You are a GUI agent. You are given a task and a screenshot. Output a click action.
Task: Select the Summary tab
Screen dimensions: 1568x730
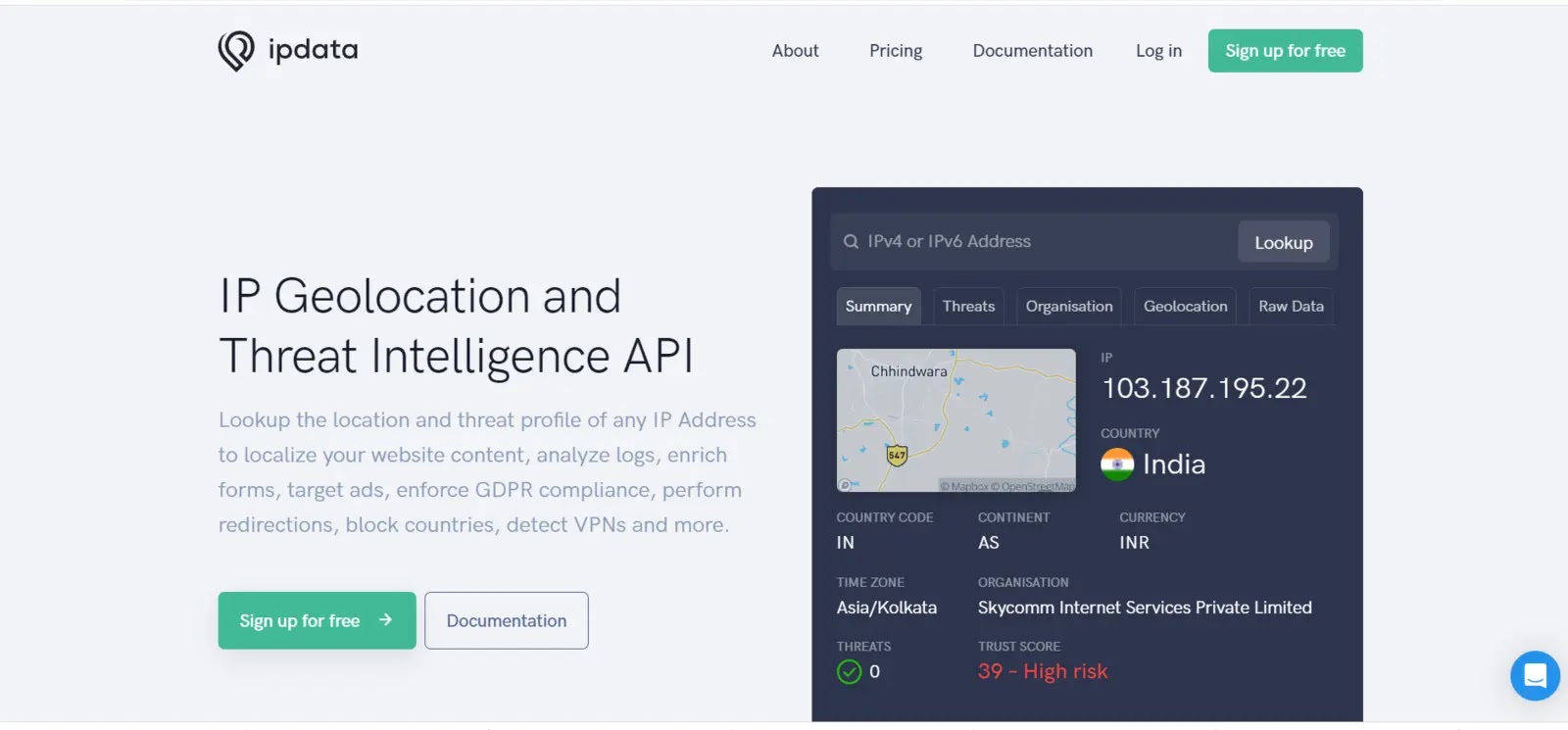(x=878, y=307)
